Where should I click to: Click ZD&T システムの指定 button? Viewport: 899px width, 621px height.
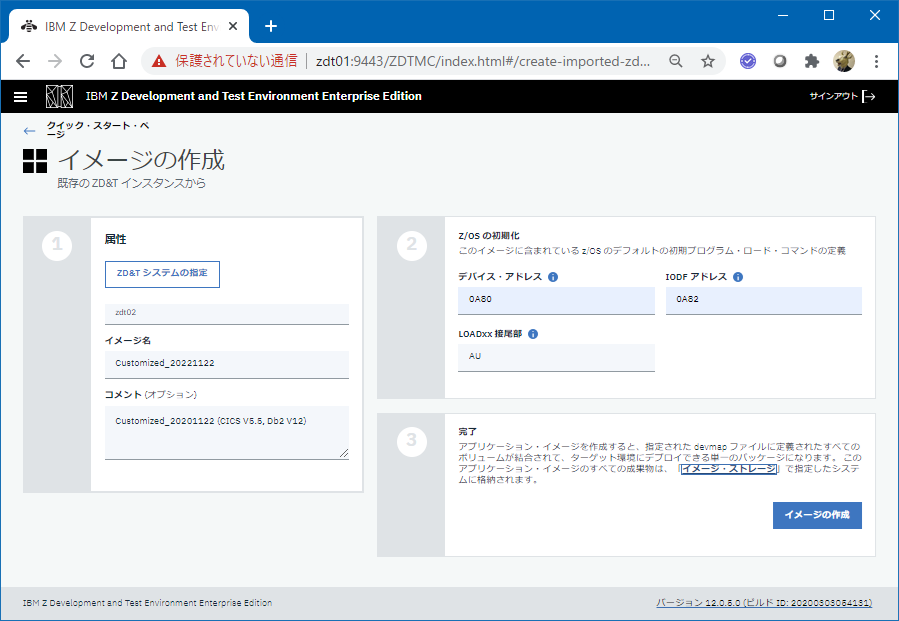[162, 274]
